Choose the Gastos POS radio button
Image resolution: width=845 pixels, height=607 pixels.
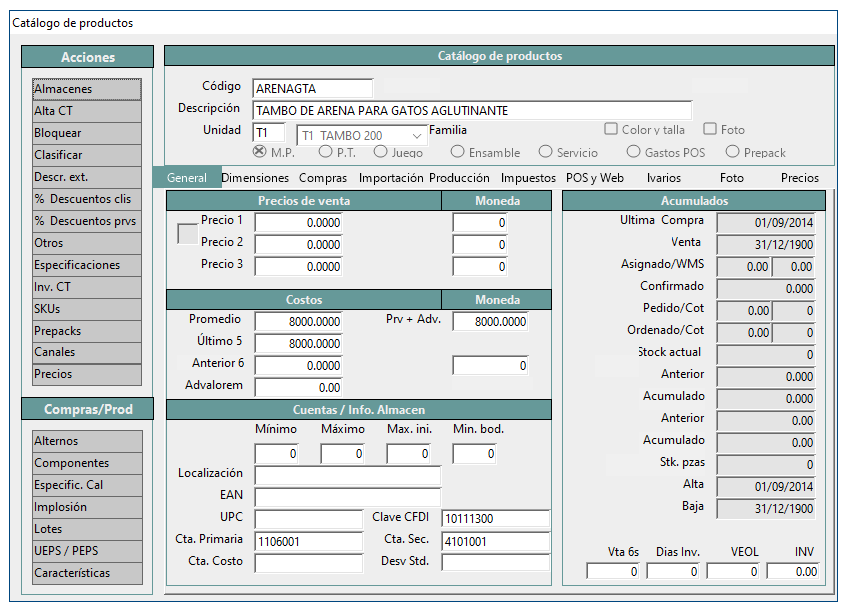pyautogui.click(x=633, y=151)
